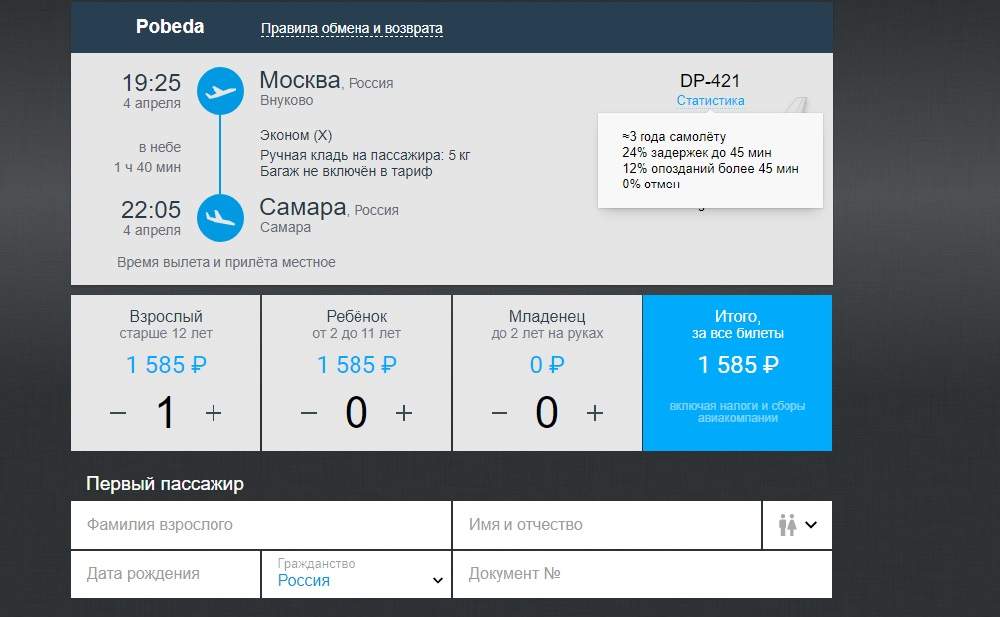Click the arrival plane icon for Самара
1000x617 pixels.
pos(220,217)
